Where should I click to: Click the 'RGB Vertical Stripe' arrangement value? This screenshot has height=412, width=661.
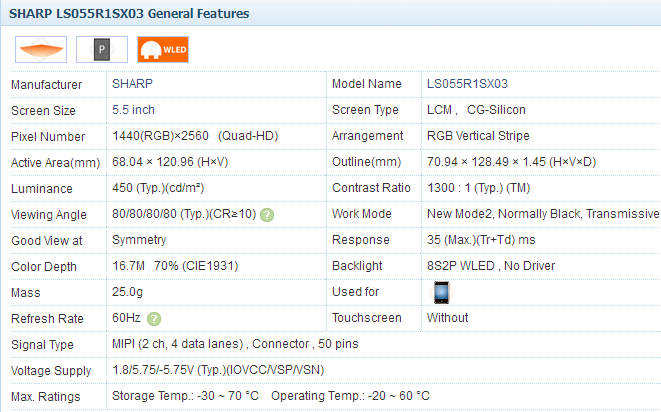click(478, 136)
